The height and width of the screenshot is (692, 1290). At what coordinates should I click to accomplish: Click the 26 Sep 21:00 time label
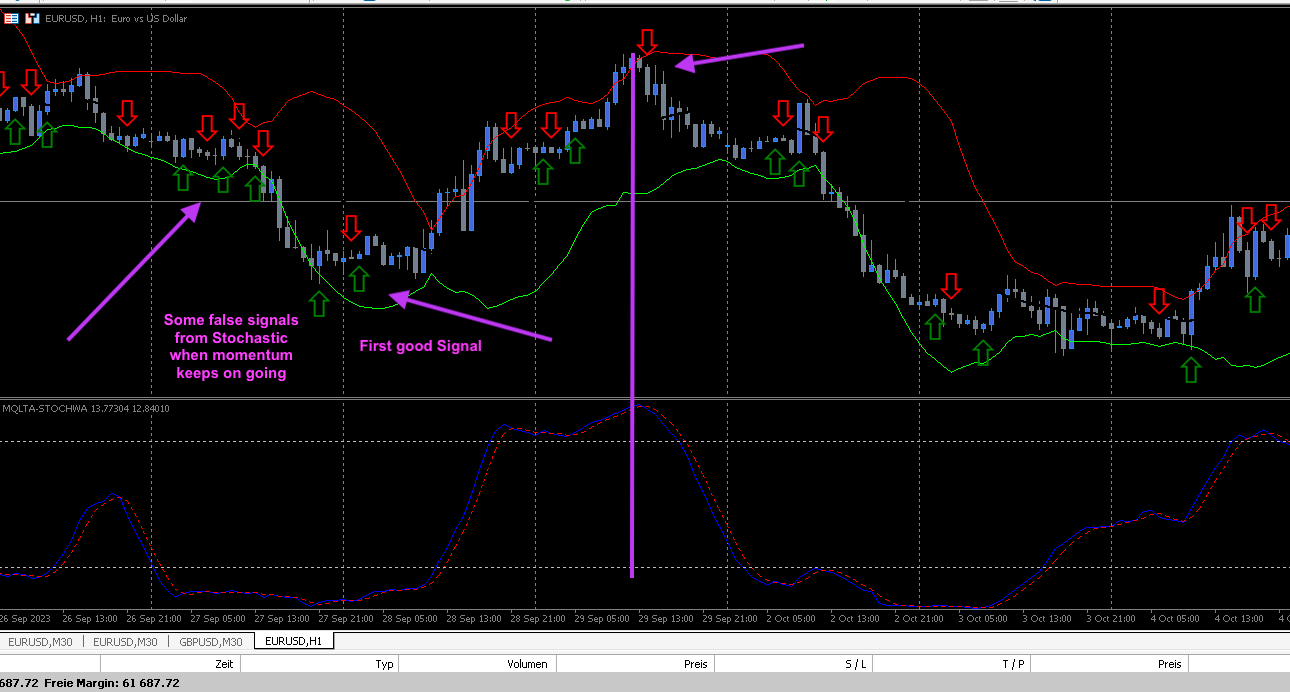tap(154, 619)
